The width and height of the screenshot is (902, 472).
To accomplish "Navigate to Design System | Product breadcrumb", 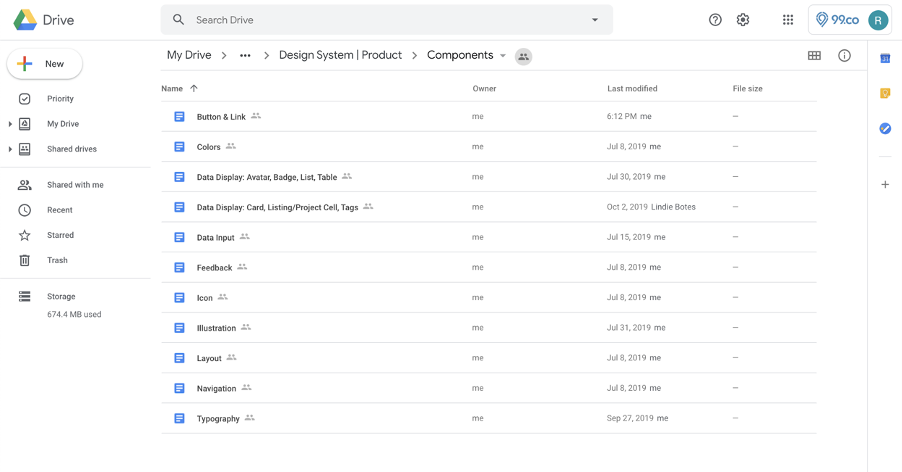I will tap(340, 56).
